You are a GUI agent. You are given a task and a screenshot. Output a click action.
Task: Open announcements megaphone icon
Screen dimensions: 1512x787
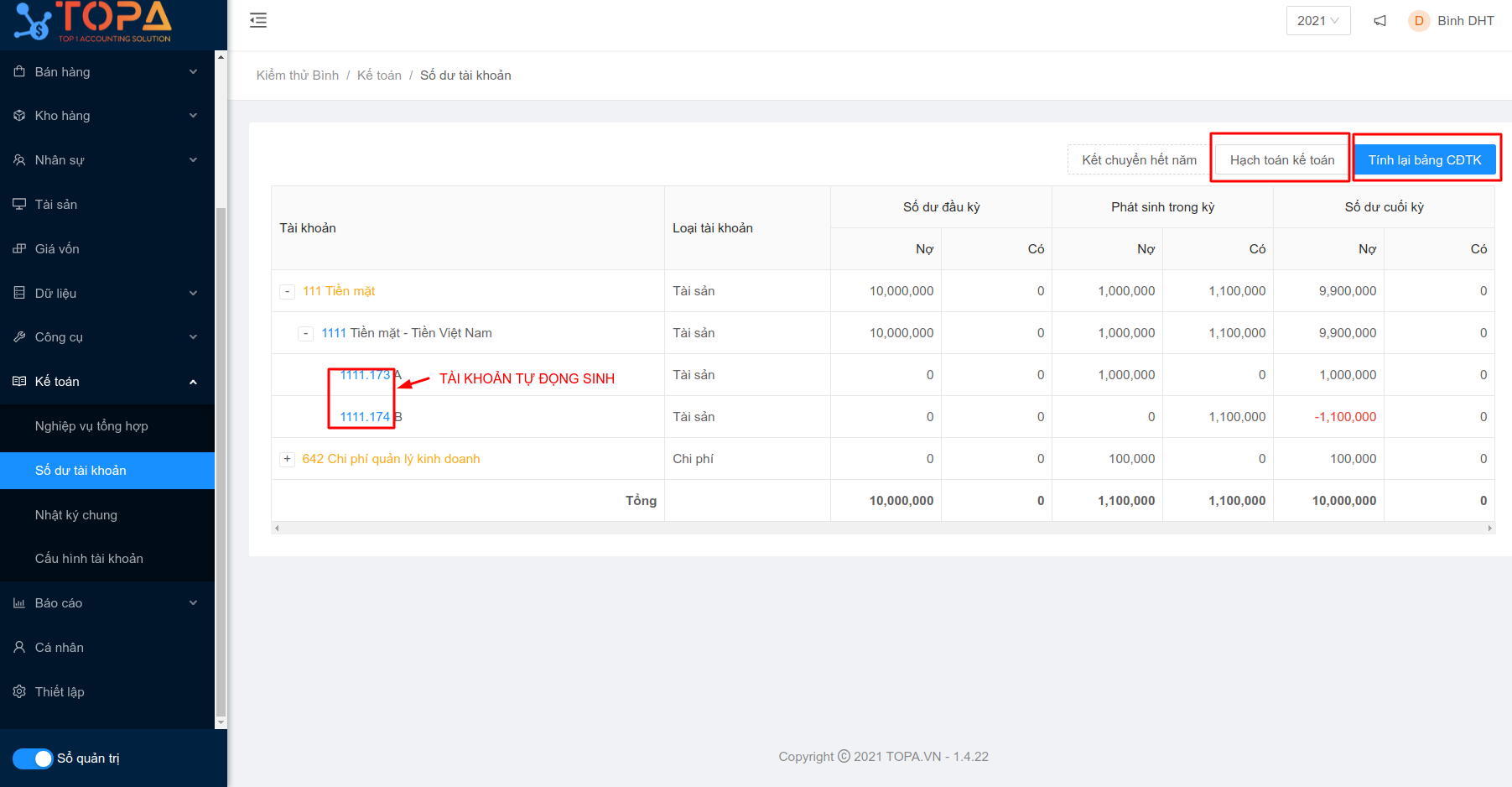1380,21
